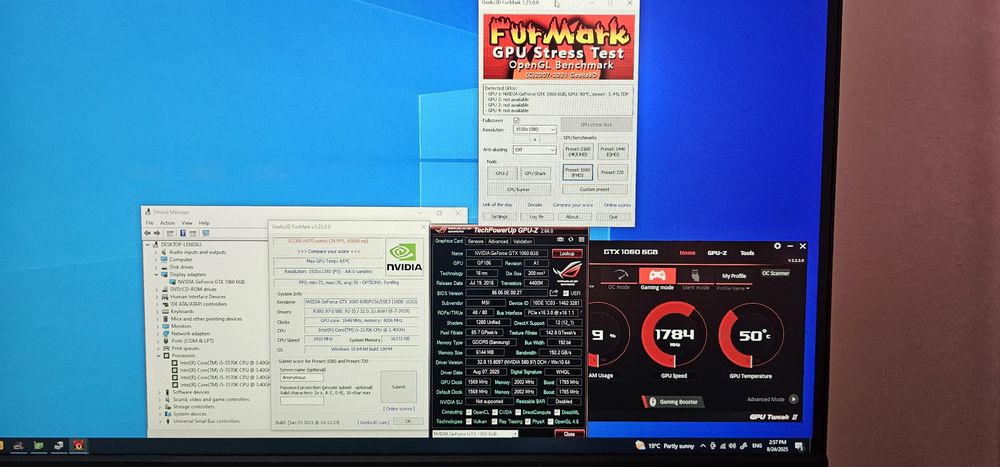1000x467 pixels.
Task: Open Device Manager File menu
Action: click(149, 223)
